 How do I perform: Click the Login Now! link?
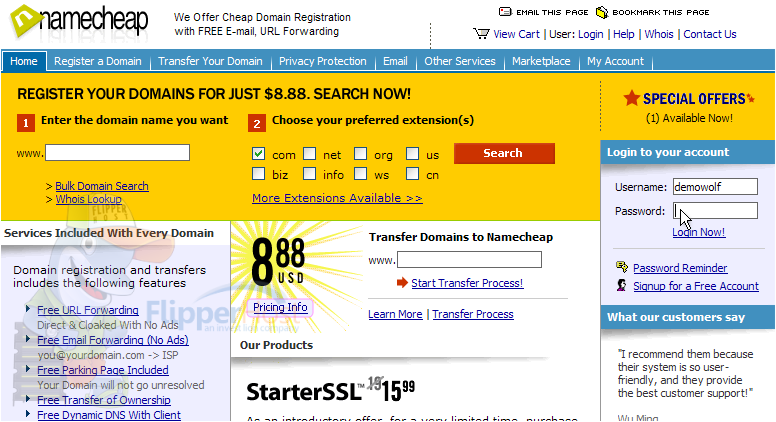pos(698,232)
